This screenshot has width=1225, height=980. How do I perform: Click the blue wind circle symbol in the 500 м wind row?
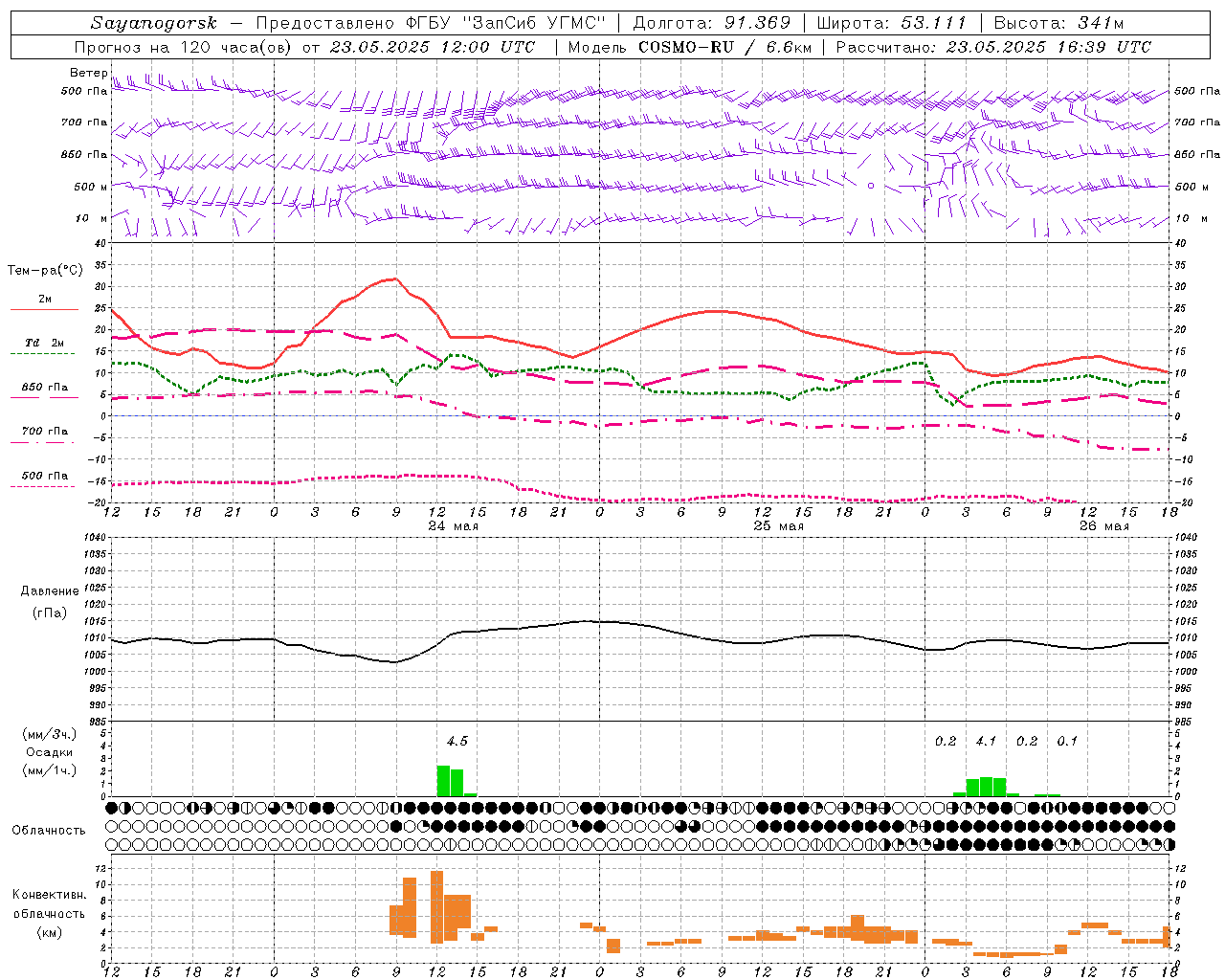coord(871,186)
